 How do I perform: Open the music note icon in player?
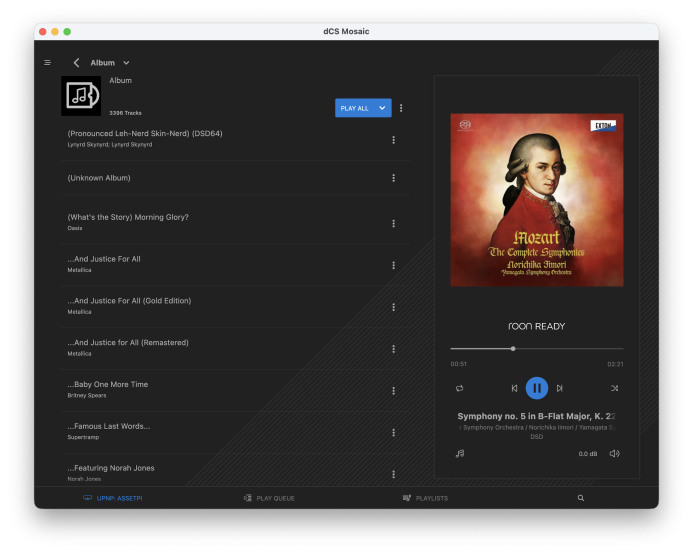460,454
